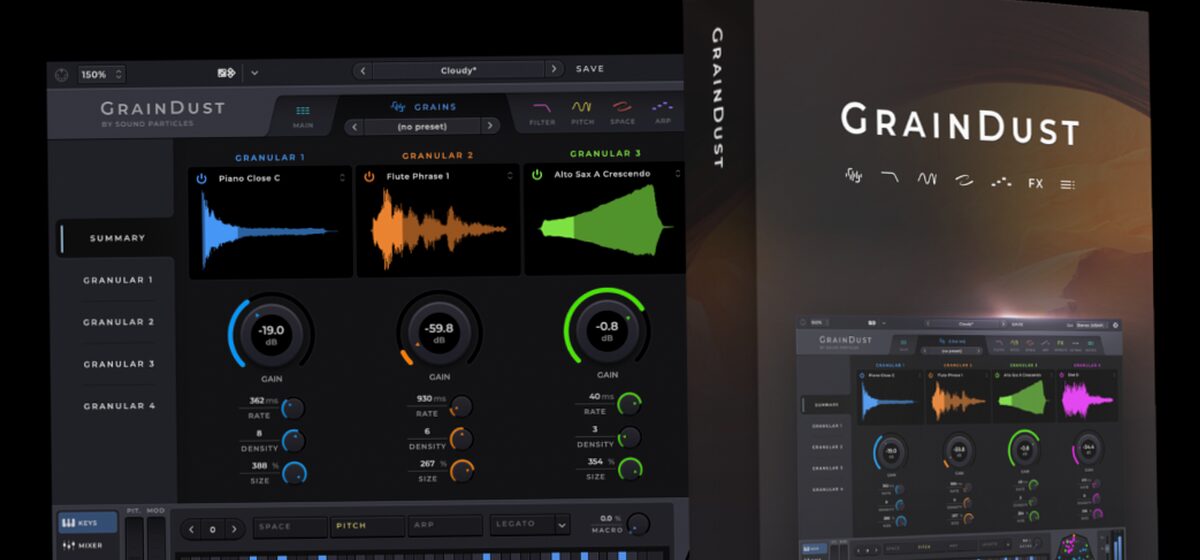Select GRANULAR 2 in the left sidebar
This screenshot has height=560, width=1200.
pos(117,322)
